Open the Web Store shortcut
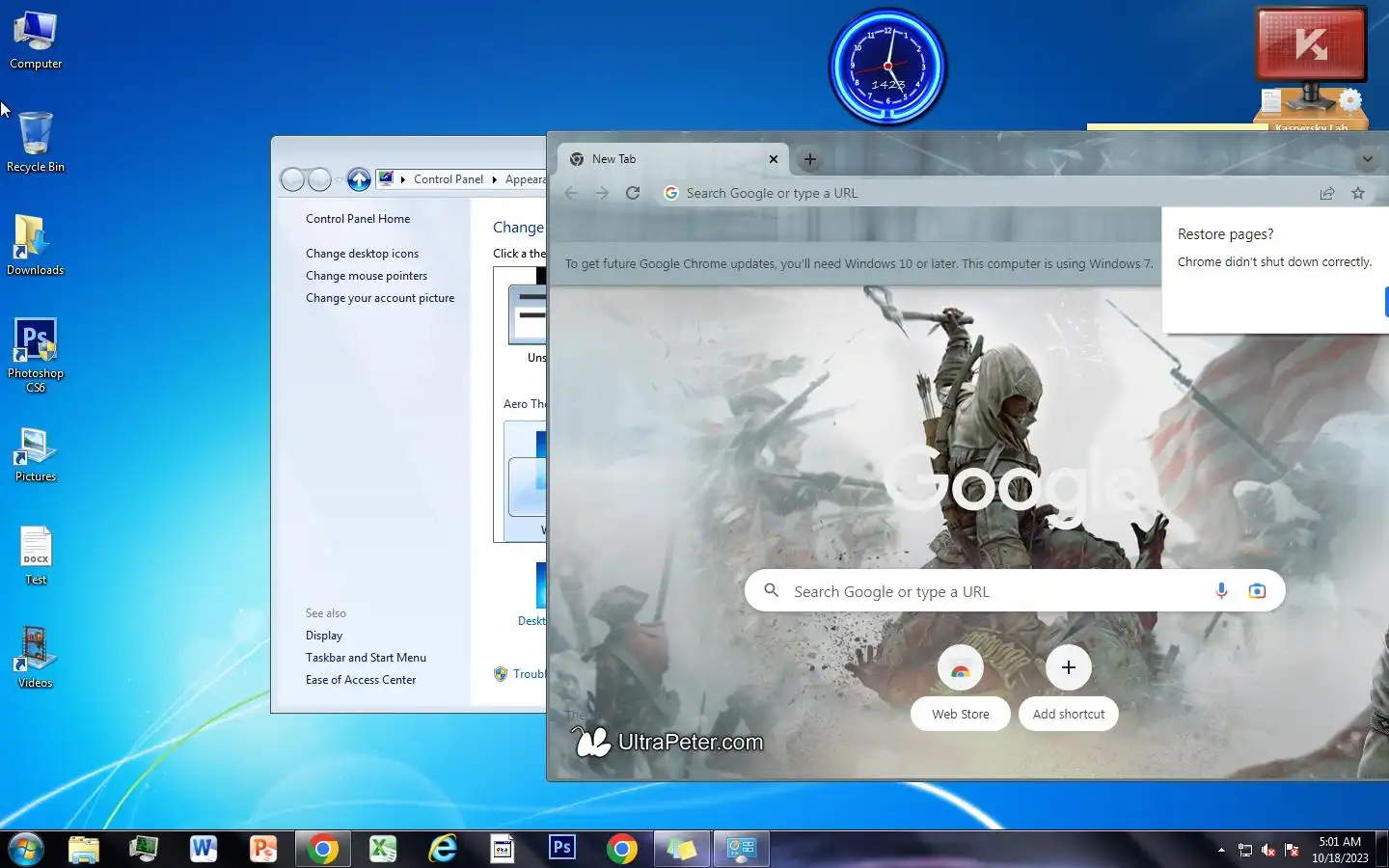 coord(961,687)
